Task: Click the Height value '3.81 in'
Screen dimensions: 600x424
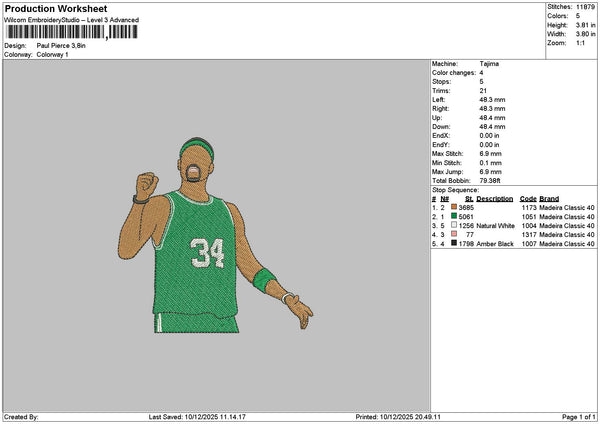Action: coord(585,25)
